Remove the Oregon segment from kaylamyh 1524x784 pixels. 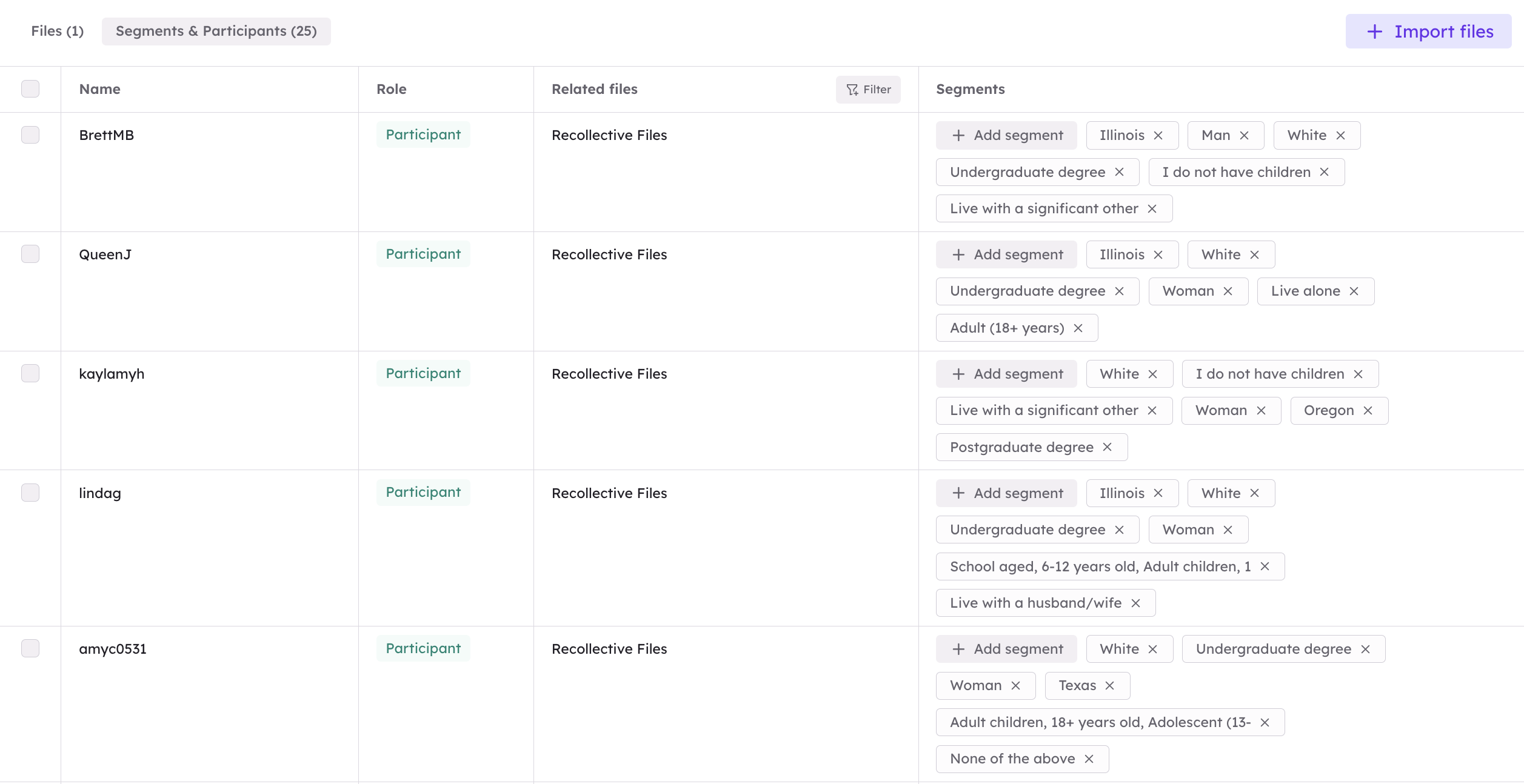(x=1368, y=410)
